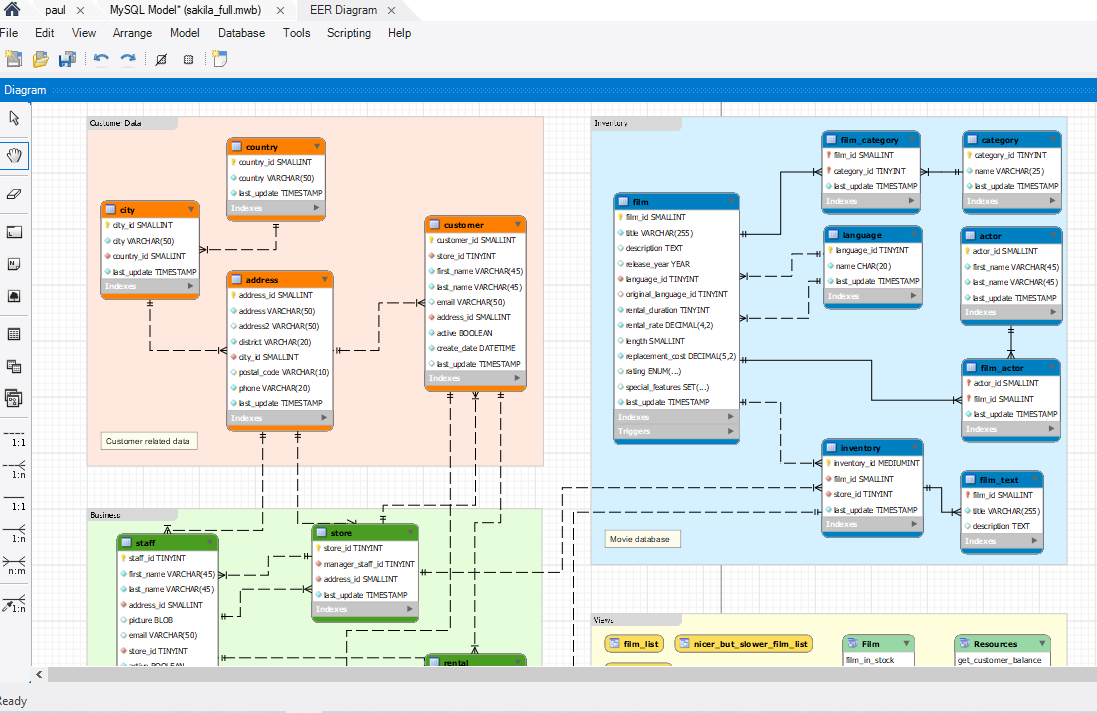Open the File menu
Viewport: 1097px width, 713px height.
pyautogui.click(x=8, y=33)
